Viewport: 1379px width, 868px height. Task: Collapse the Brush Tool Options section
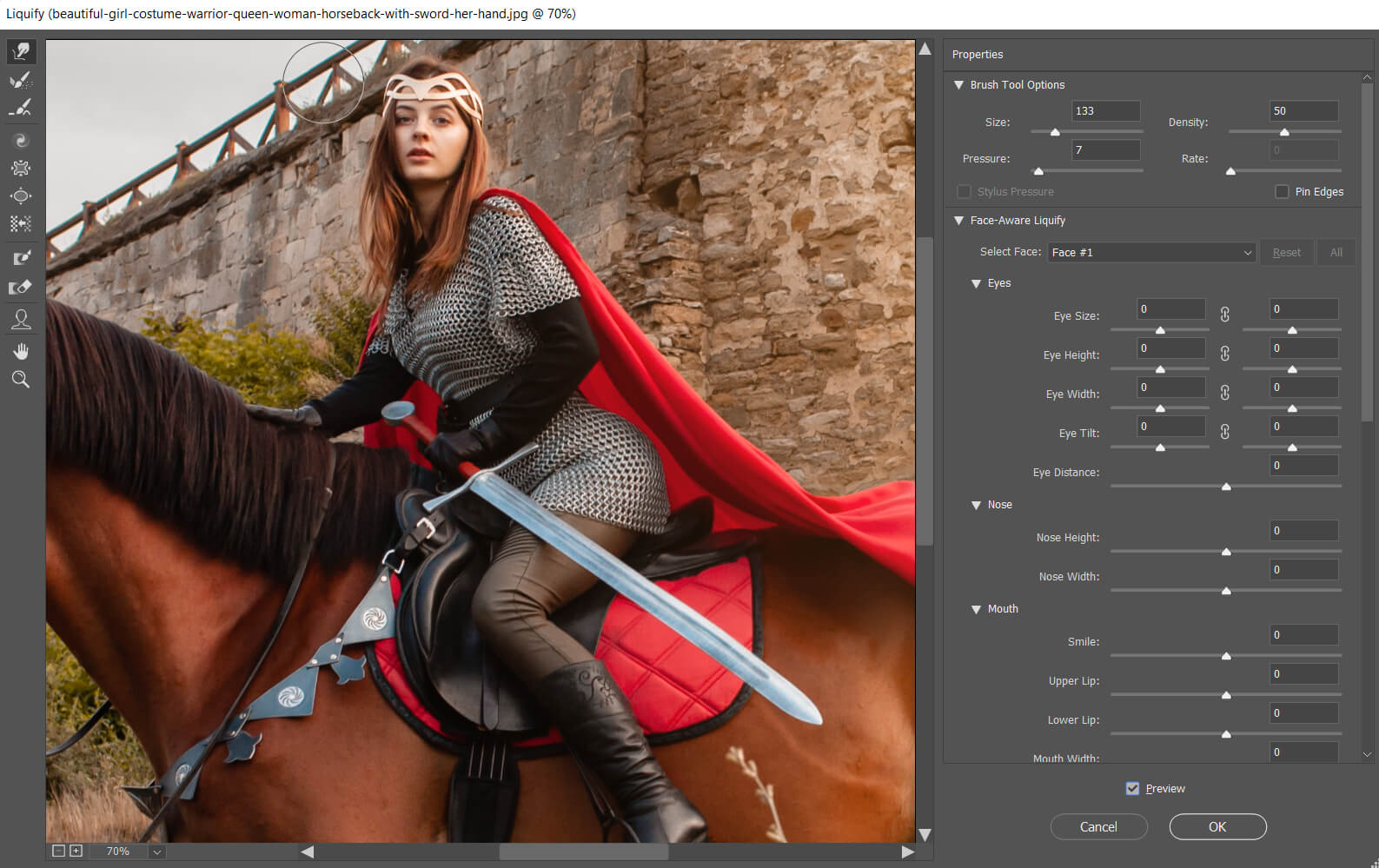coord(958,85)
